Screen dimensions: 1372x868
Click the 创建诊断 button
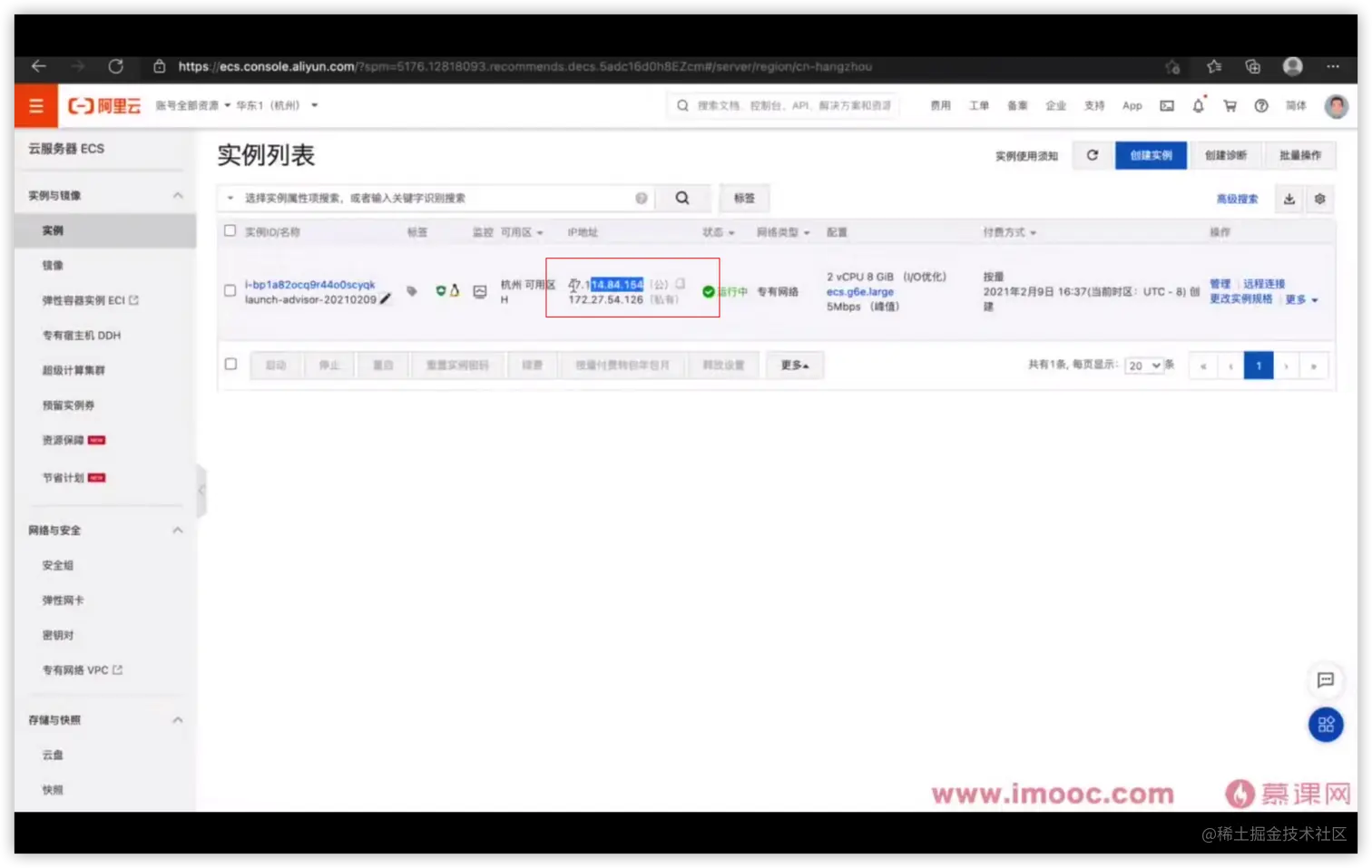pos(1226,155)
